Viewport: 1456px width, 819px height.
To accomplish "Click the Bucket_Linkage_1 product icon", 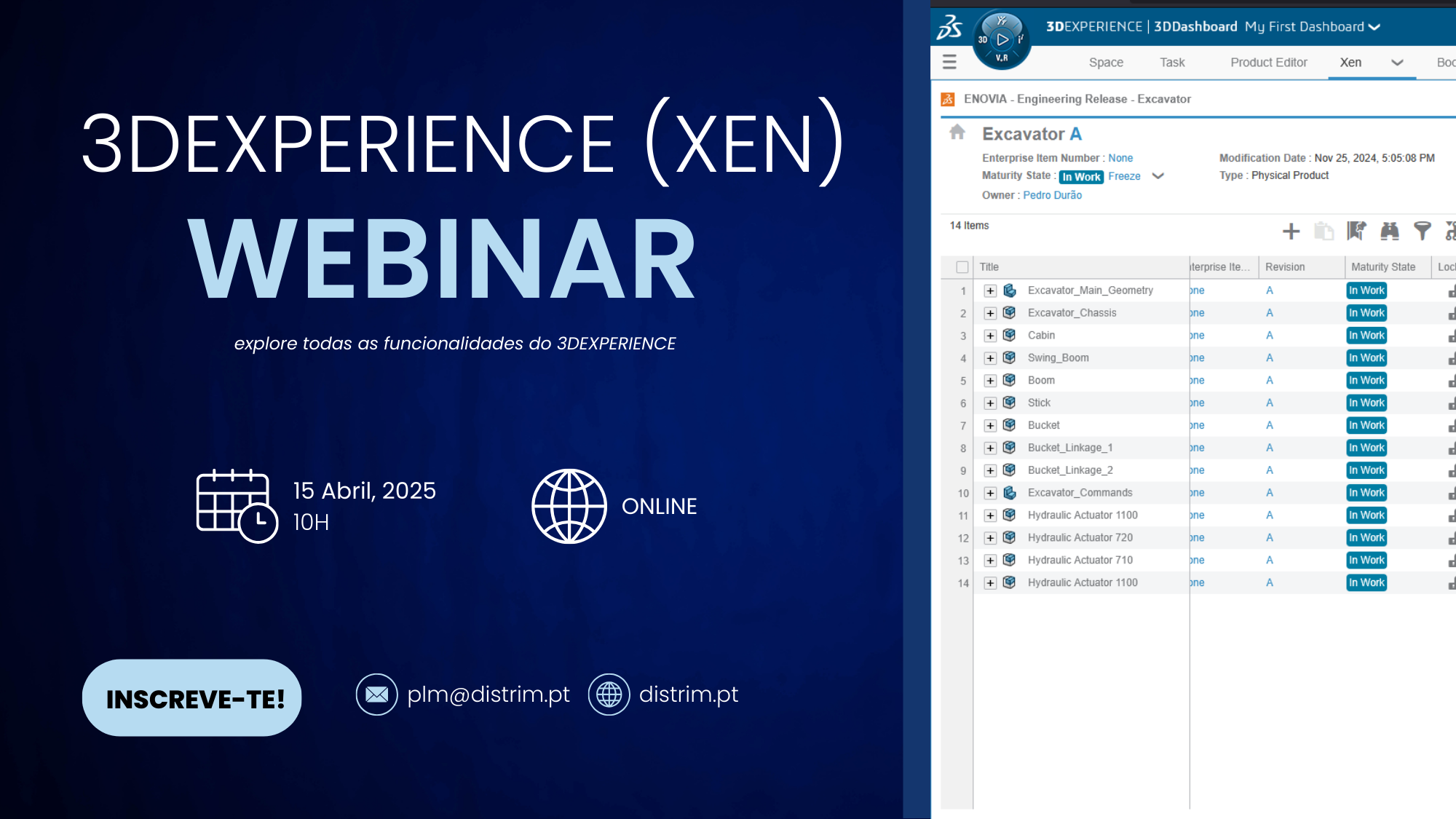I will click(1010, 448).
